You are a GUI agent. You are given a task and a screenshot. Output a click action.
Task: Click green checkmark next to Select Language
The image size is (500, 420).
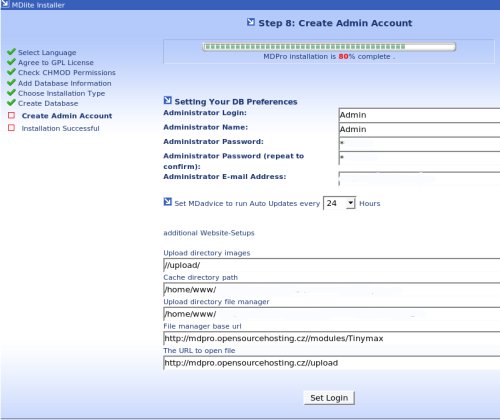[11, 52]
